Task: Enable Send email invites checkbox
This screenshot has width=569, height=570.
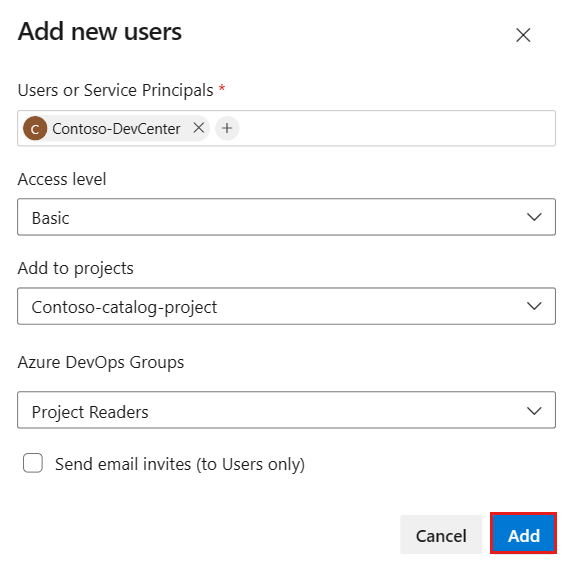Action: (x=33, y=463)
